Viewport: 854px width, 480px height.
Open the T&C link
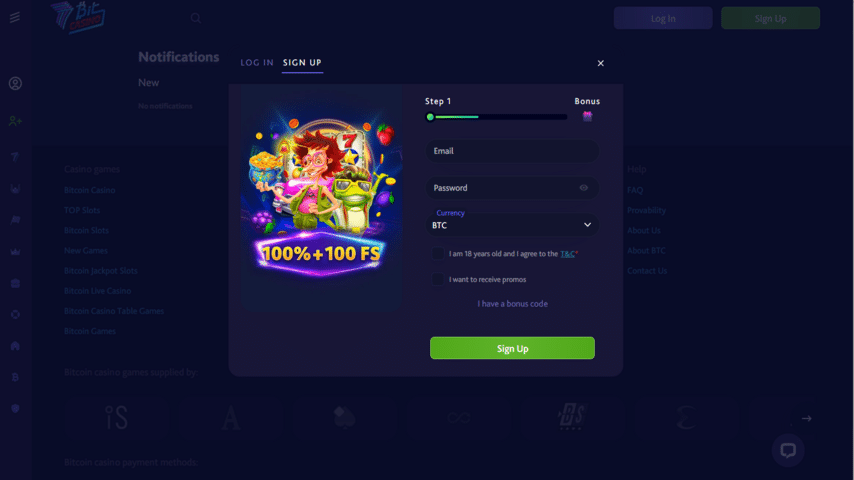click(568, 254)
